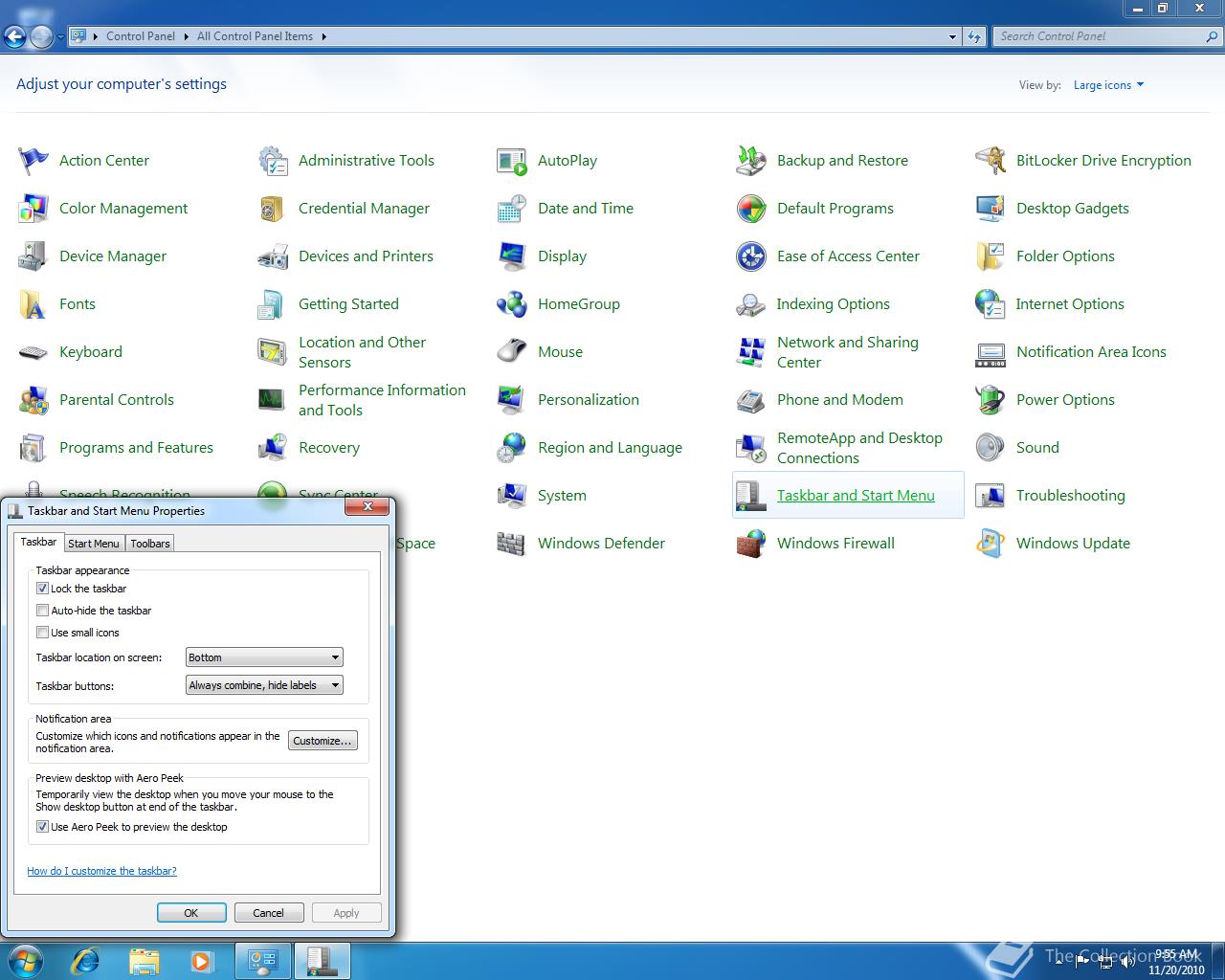Open the Region and Language link
Screen dimensions: 1225x980
click(610, 448)
